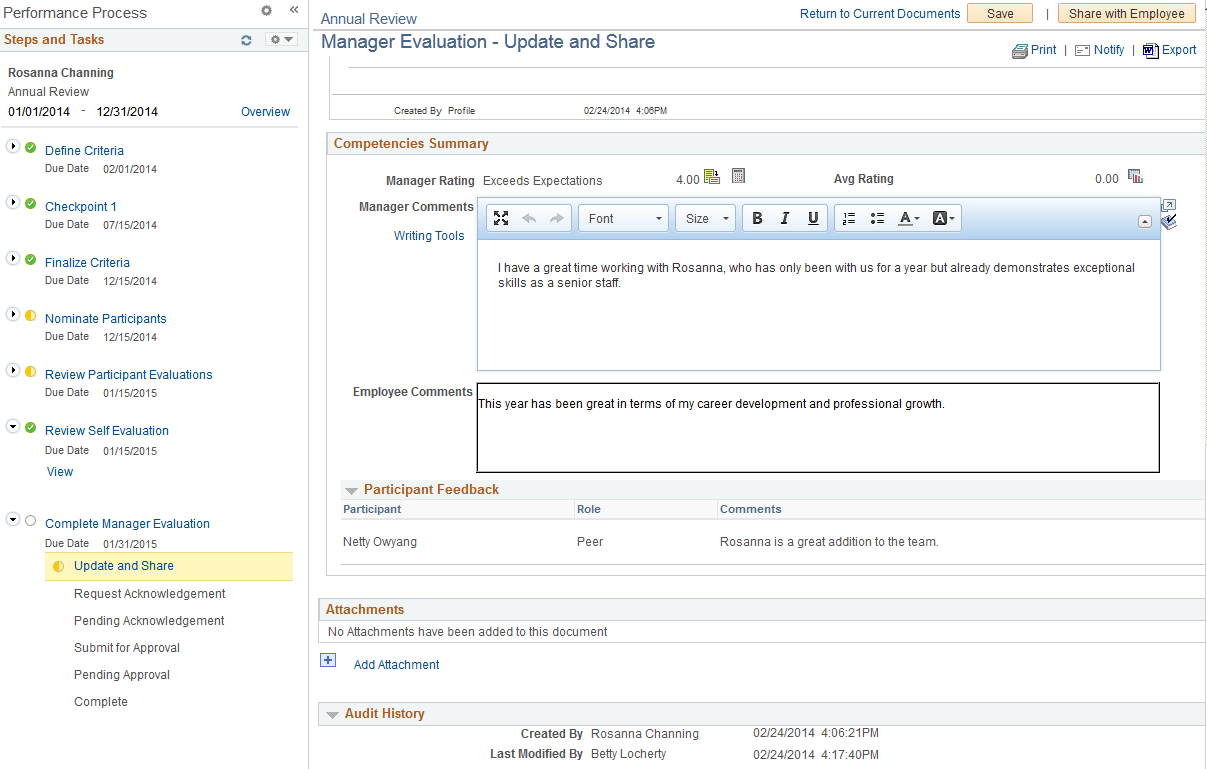Click the Employee Comments text box
The image size is (1207, 769).
point(818,427)
